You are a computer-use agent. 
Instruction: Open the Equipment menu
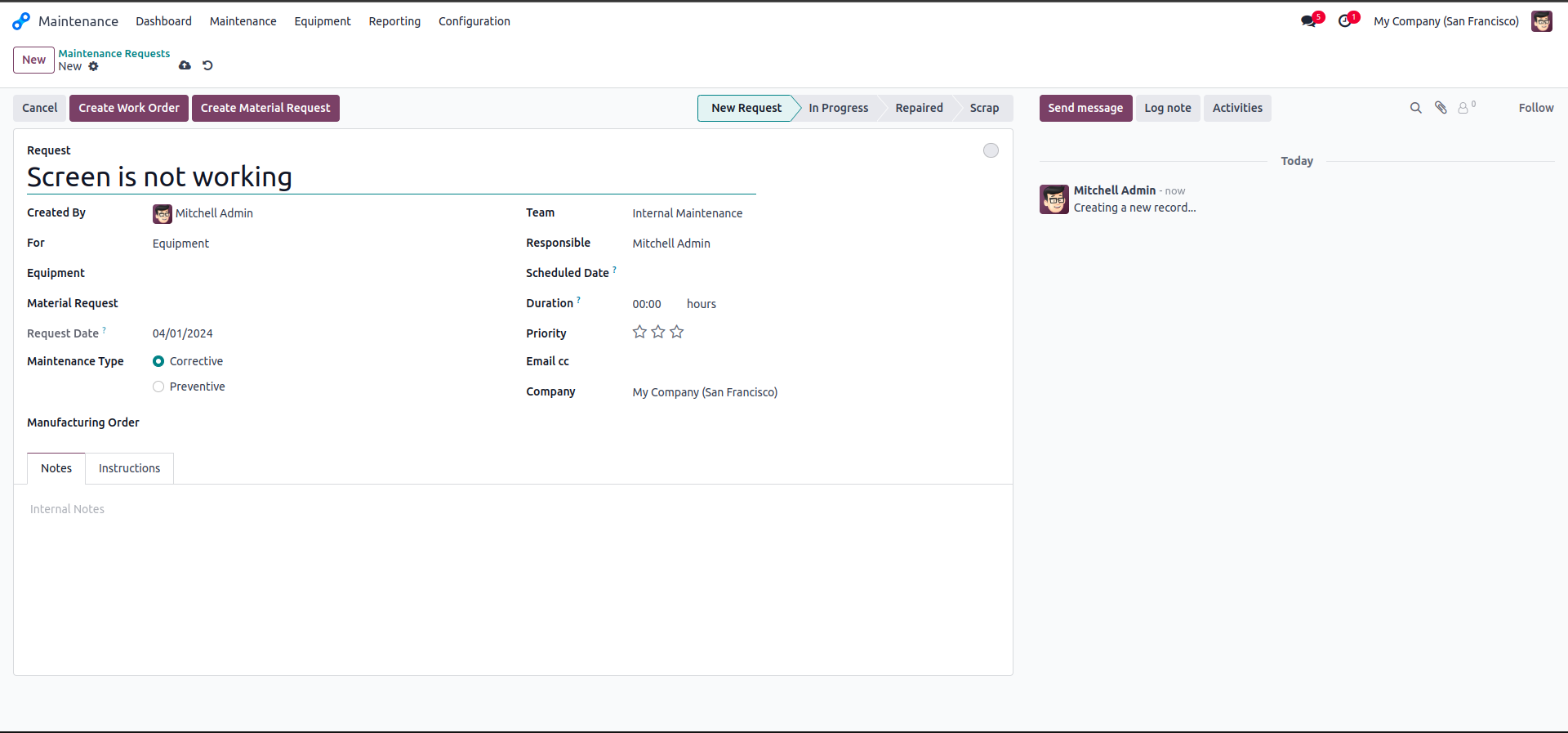click(x=323, y=21)
